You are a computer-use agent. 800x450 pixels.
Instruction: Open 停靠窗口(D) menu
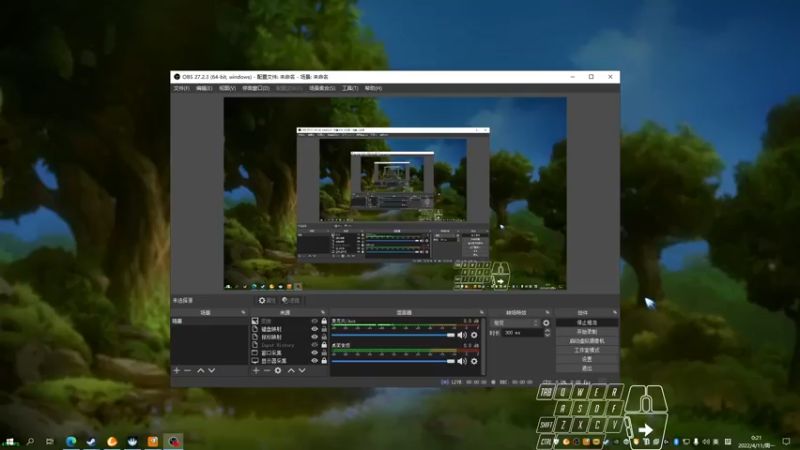256,88
